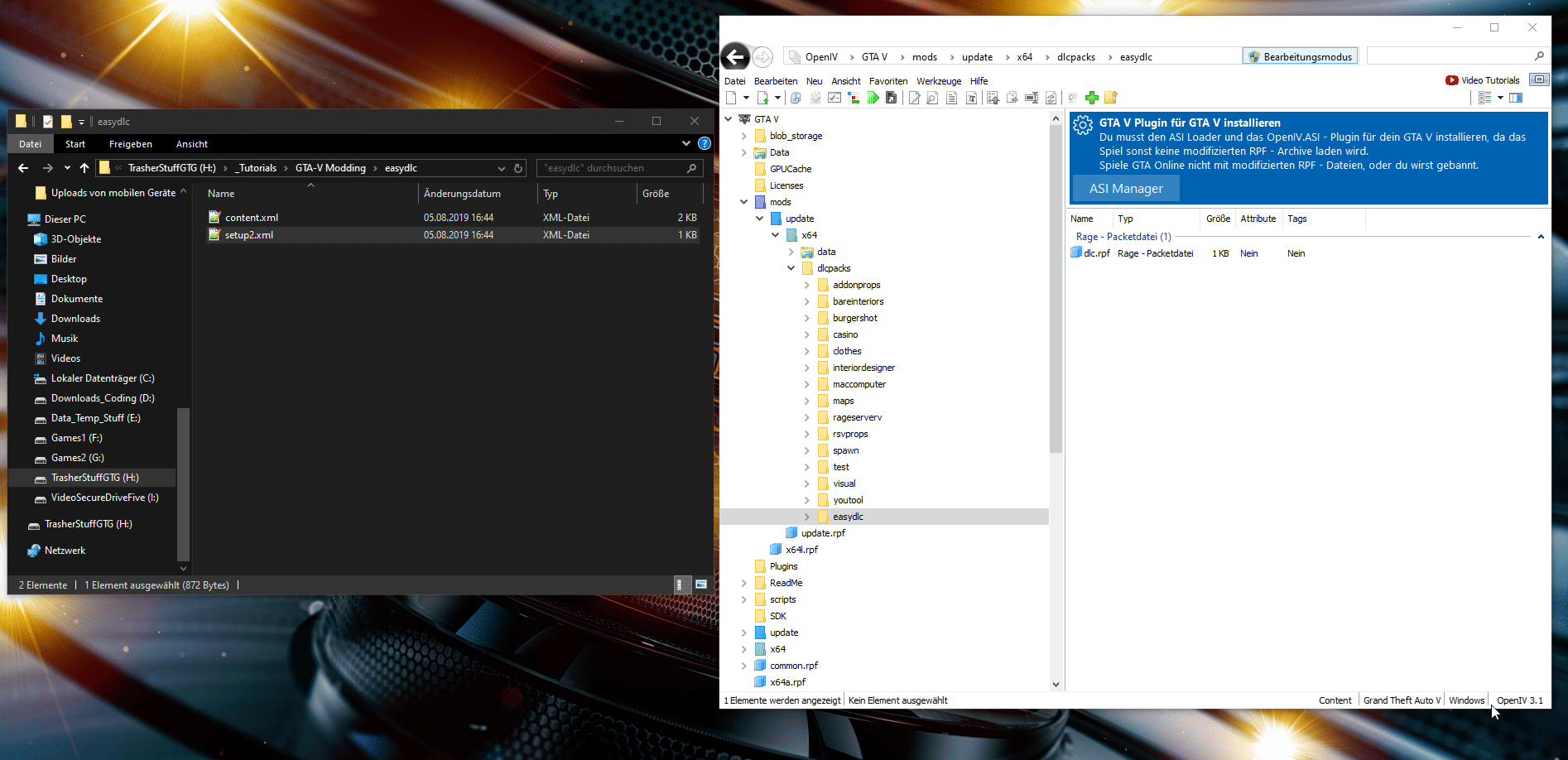Open the view style dropdown arrow in OpenIV
This screenshot has height=760, width=1568.
tap(1500, 98)
